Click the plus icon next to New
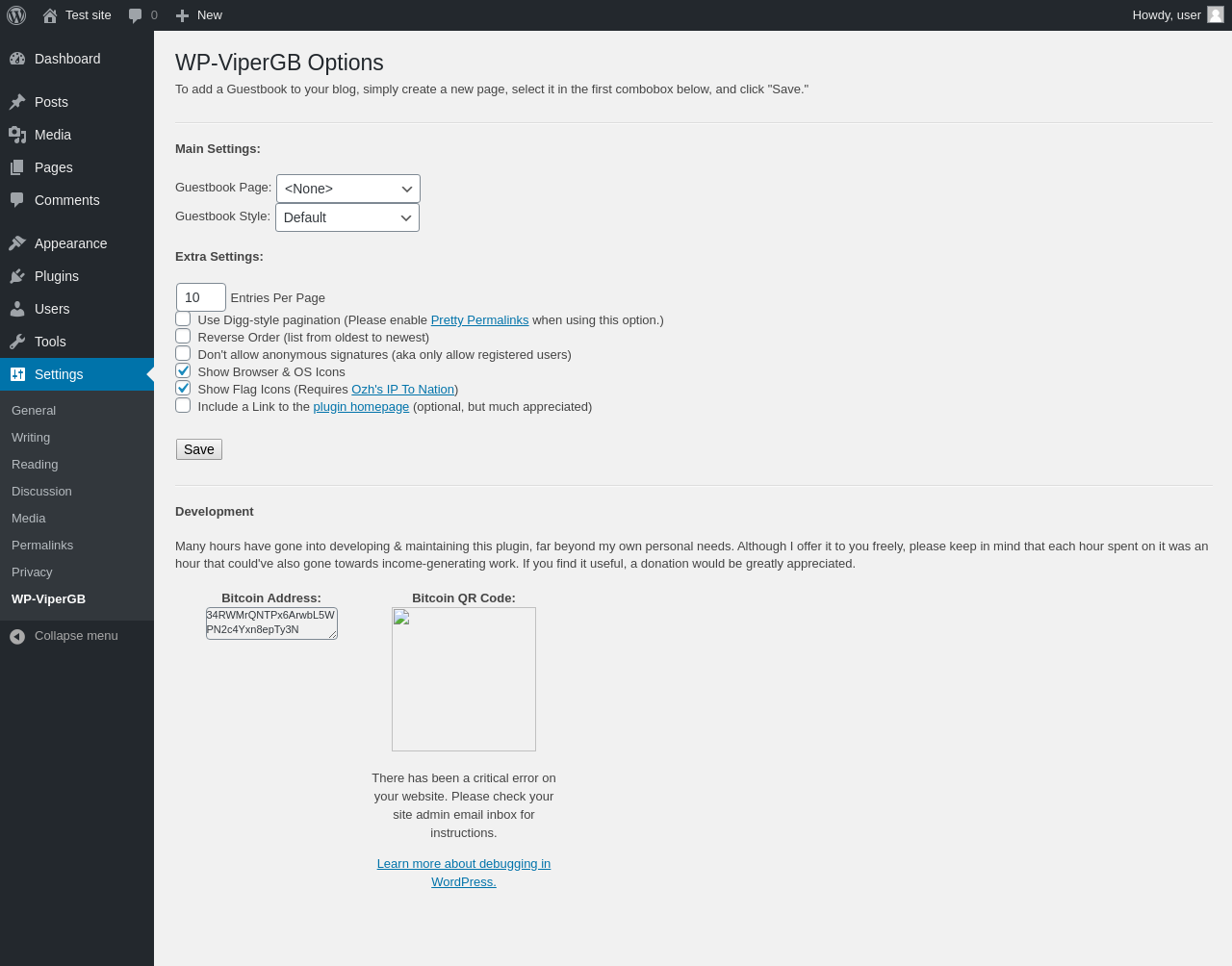Image resolution: width=1232 pixels, height=966 pixels. [182, 15]
